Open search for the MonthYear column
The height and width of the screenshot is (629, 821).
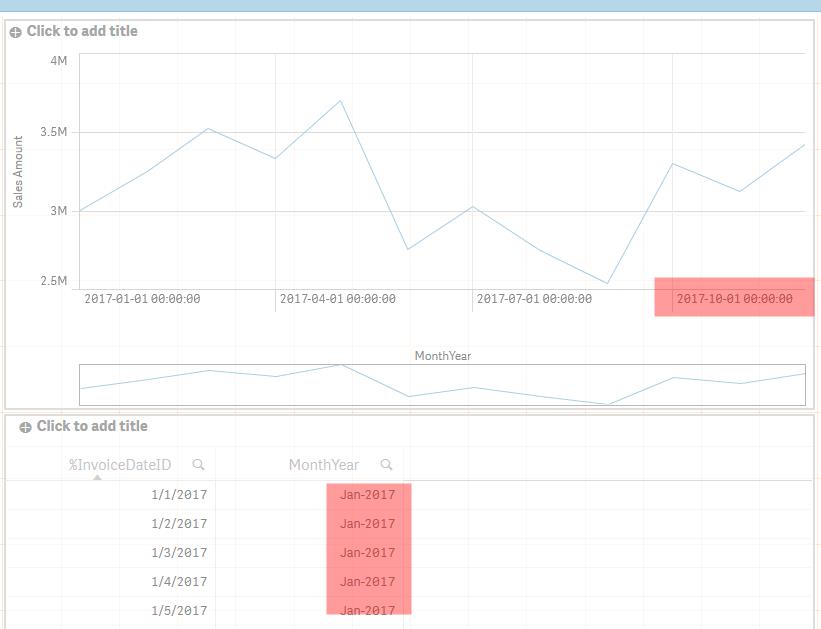(387, 464)
